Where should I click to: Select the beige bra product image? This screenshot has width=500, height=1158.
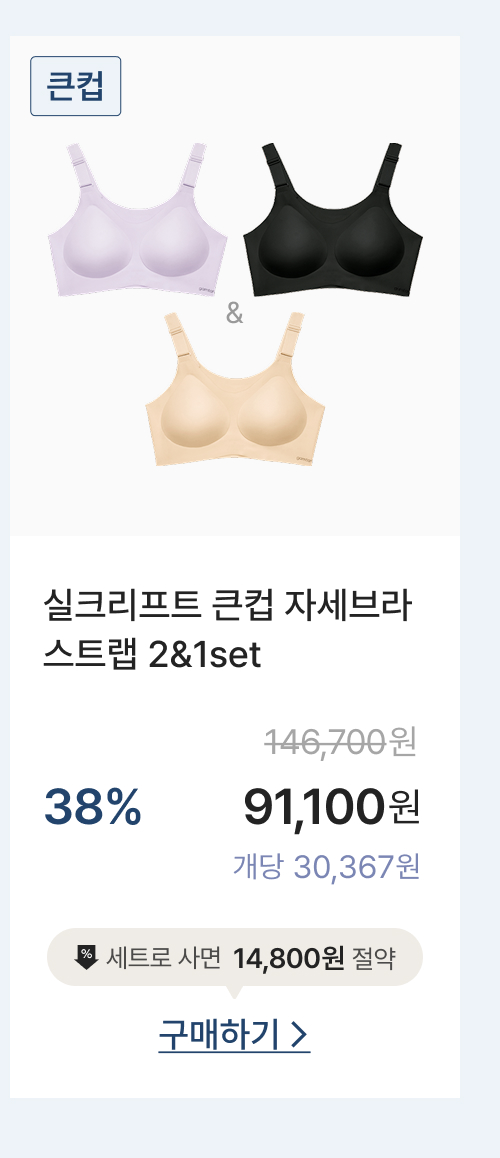coord(235,388)
